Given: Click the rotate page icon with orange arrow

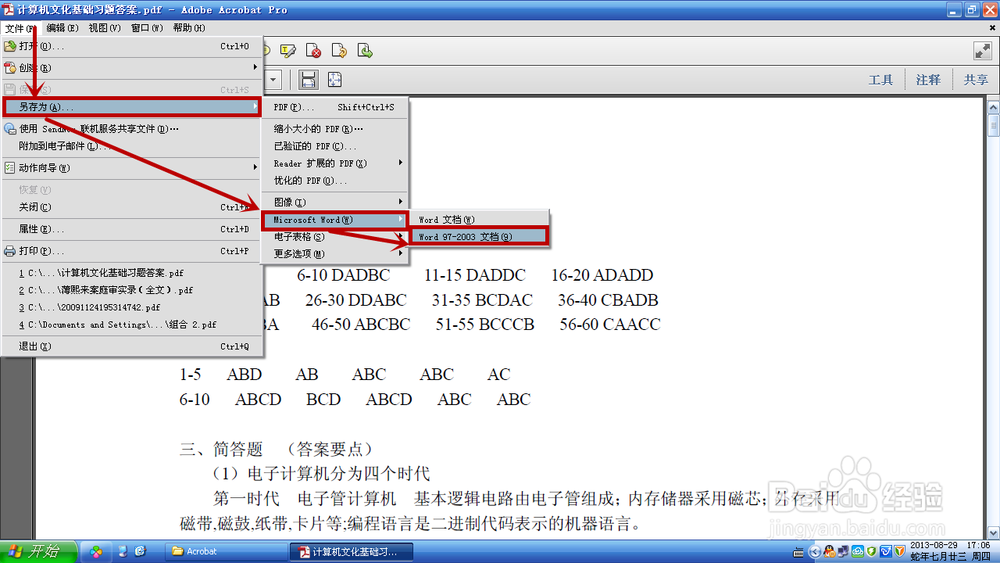Looking at the screenshot, I should tap(339, 51).
